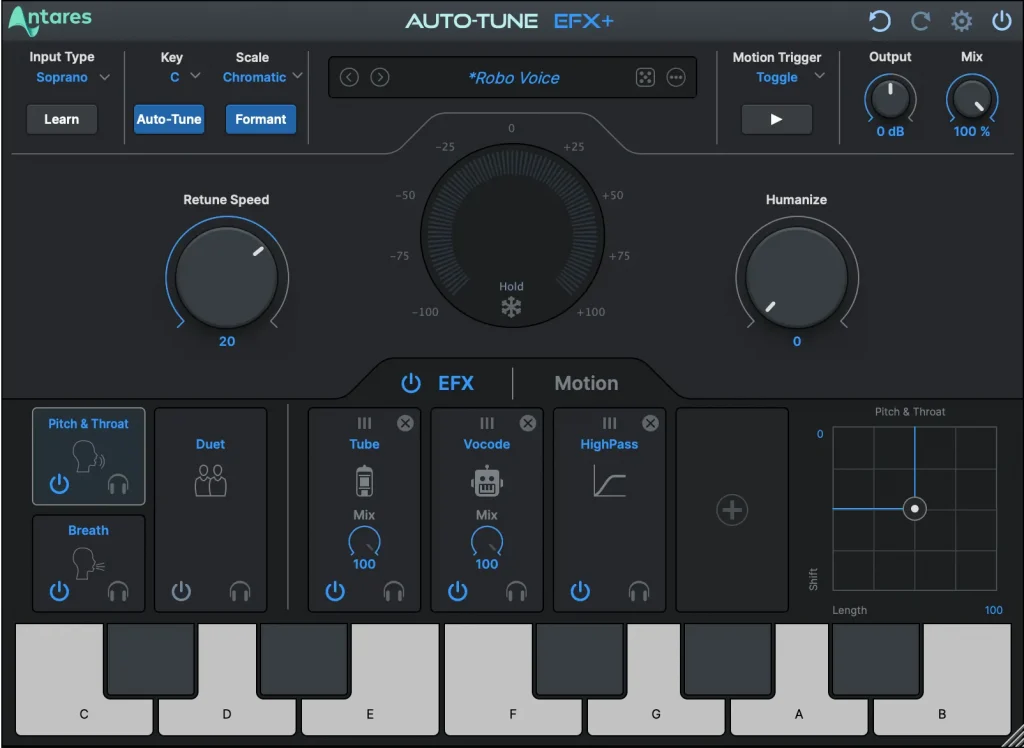Toggle the EFX section power button
Image resolution: width=1024 pixels, height=748 pixels.
[x=411, y=382]
